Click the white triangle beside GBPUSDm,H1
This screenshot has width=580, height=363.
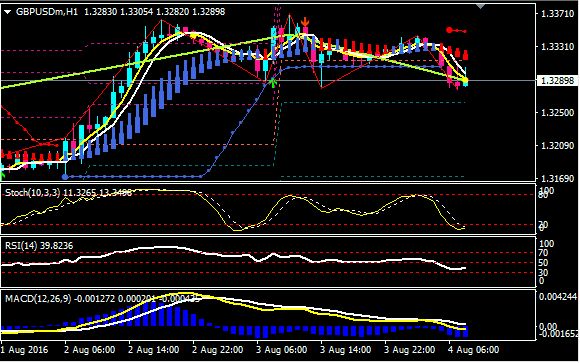7,12
